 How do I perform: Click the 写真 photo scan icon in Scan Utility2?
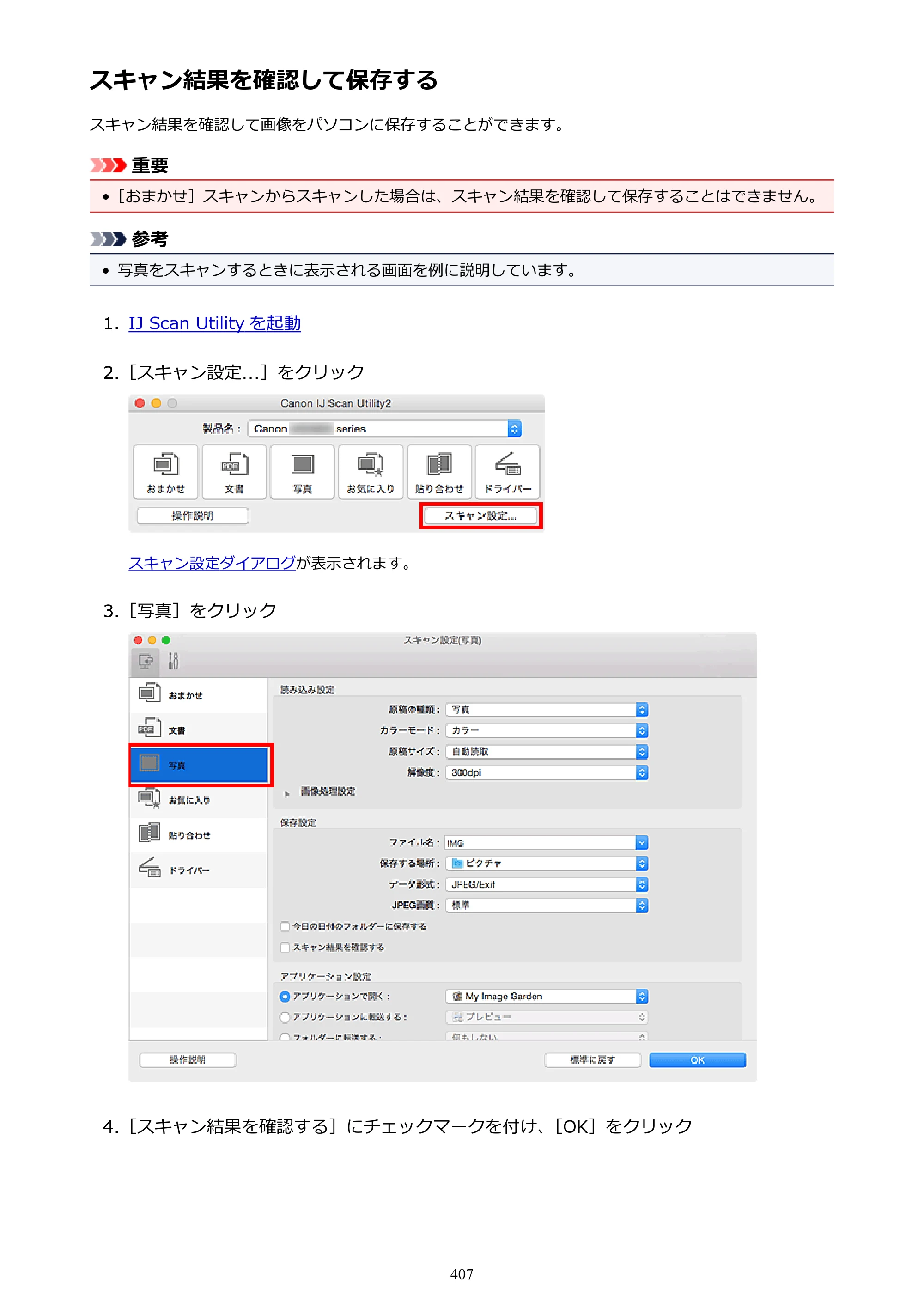(302, 471)
